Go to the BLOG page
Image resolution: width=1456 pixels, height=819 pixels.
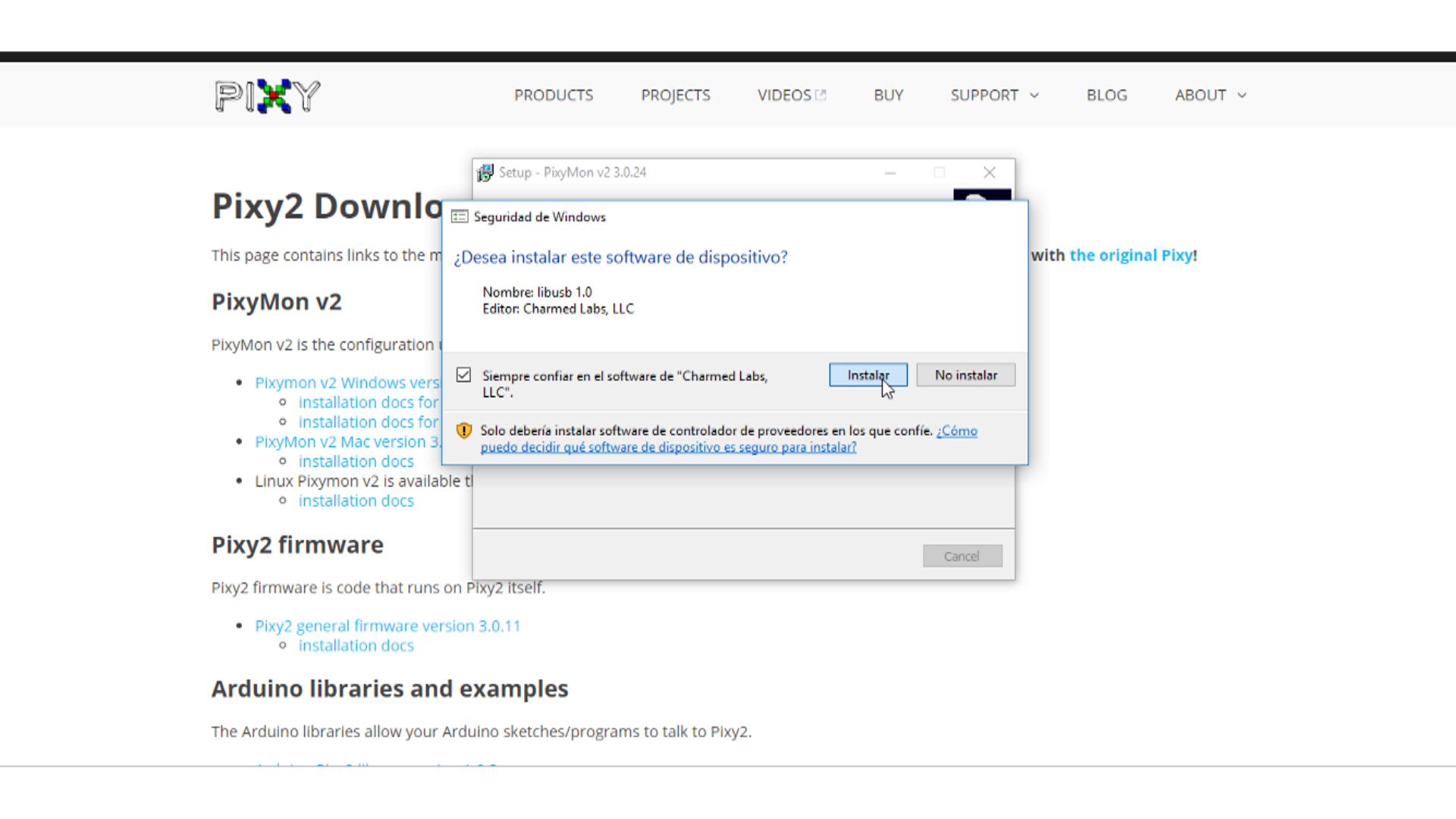pyautogui.click(x=1106, y=96)
